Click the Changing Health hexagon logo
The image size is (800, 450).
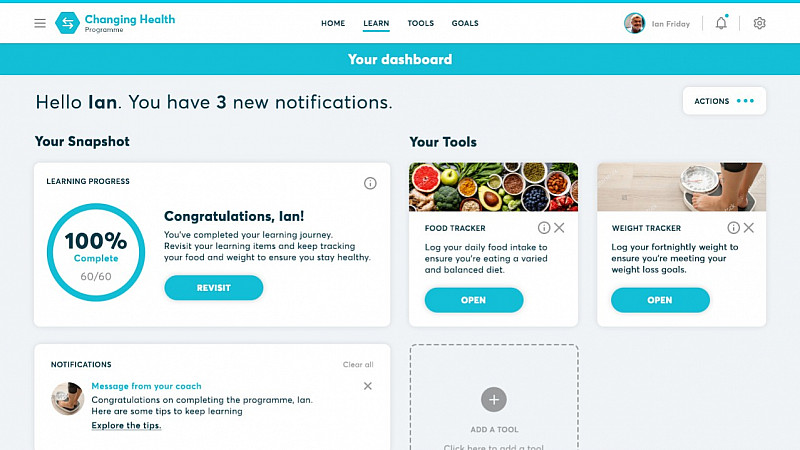67,23
